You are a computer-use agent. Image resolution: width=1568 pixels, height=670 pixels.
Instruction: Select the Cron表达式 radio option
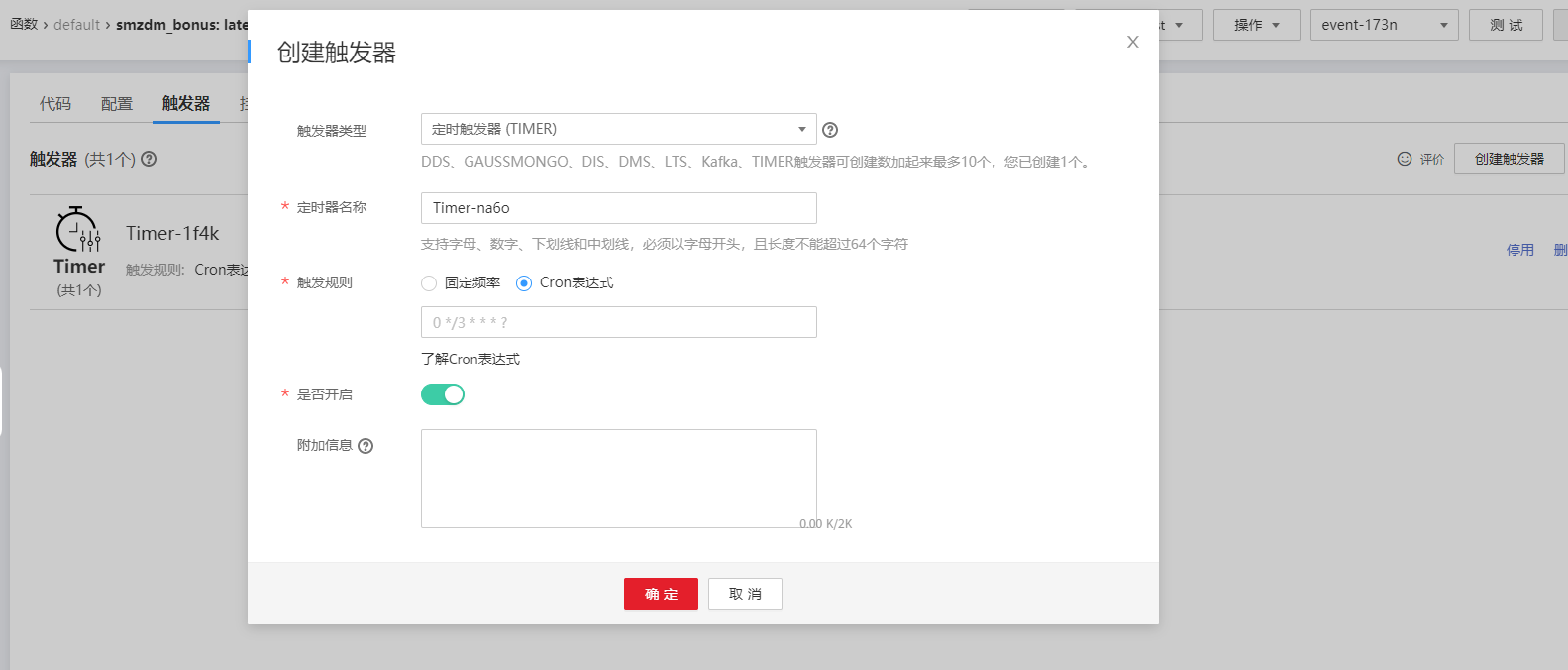tap(524, 283)
